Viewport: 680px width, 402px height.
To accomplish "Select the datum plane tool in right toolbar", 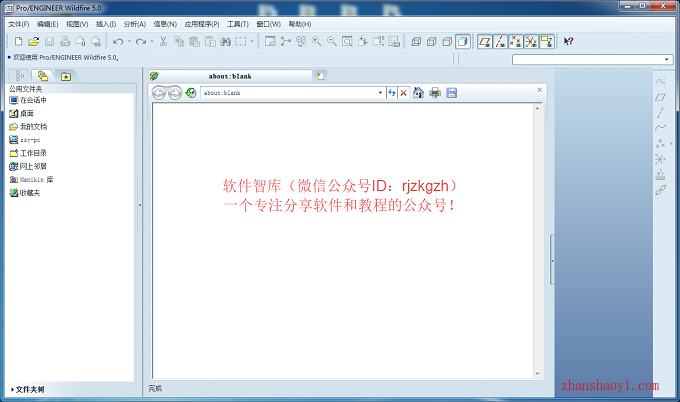I will point(660,97).
